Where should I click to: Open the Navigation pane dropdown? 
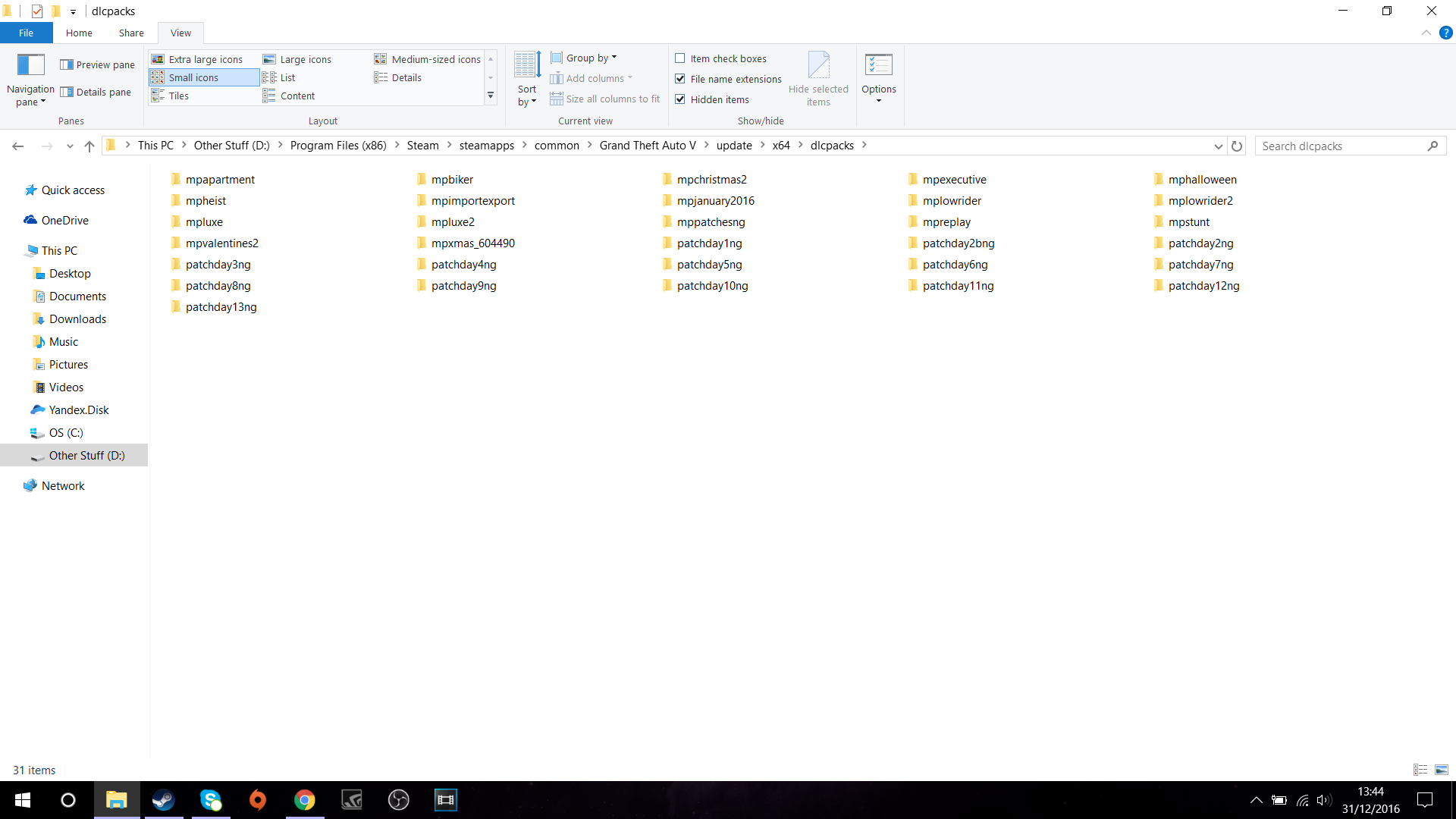point(30,96)
